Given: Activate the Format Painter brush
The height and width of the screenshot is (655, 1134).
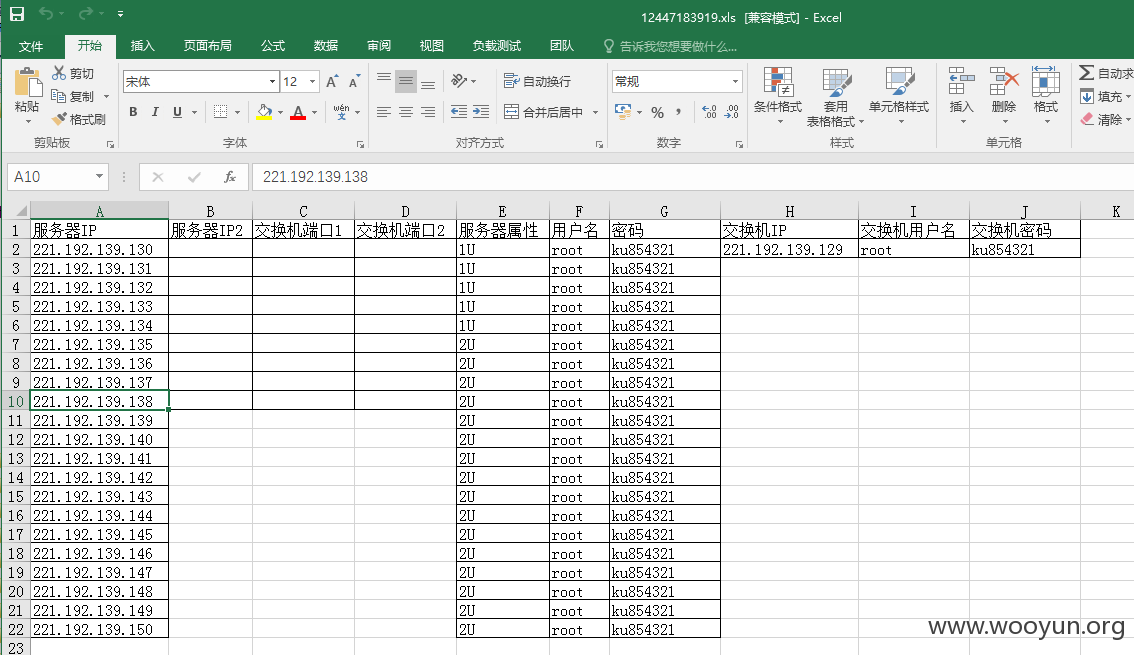Looking at the screenshot, I should [59, 119].
